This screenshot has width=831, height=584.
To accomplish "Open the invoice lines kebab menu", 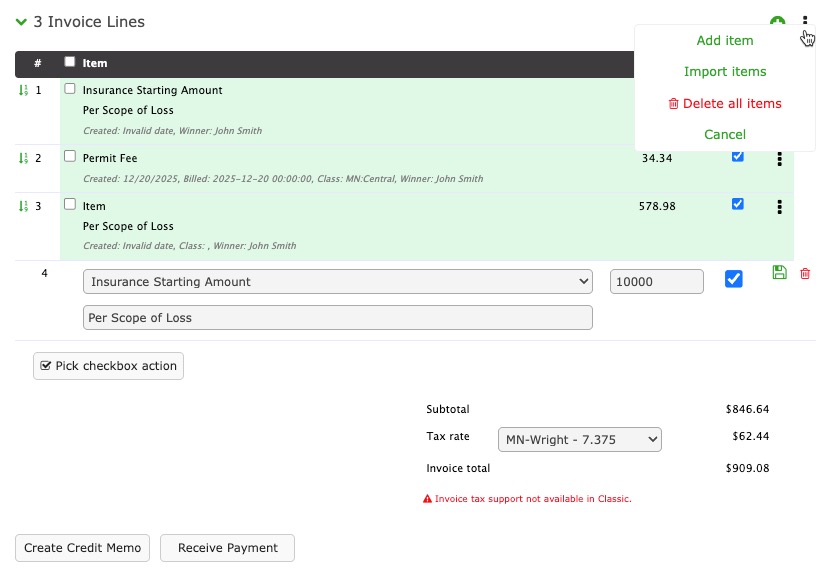I will pos(805,23).
